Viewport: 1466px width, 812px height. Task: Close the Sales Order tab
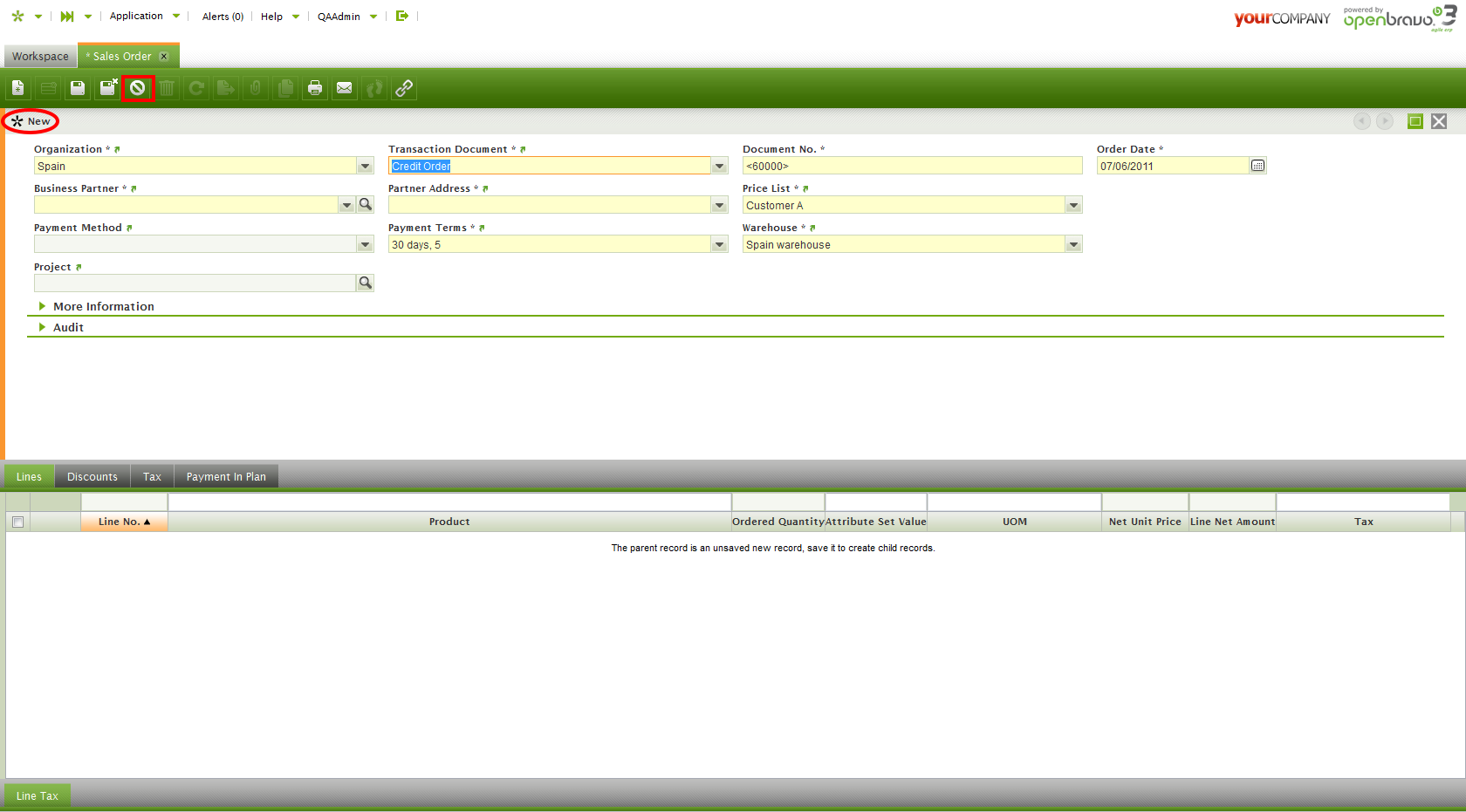coord(163,56)
